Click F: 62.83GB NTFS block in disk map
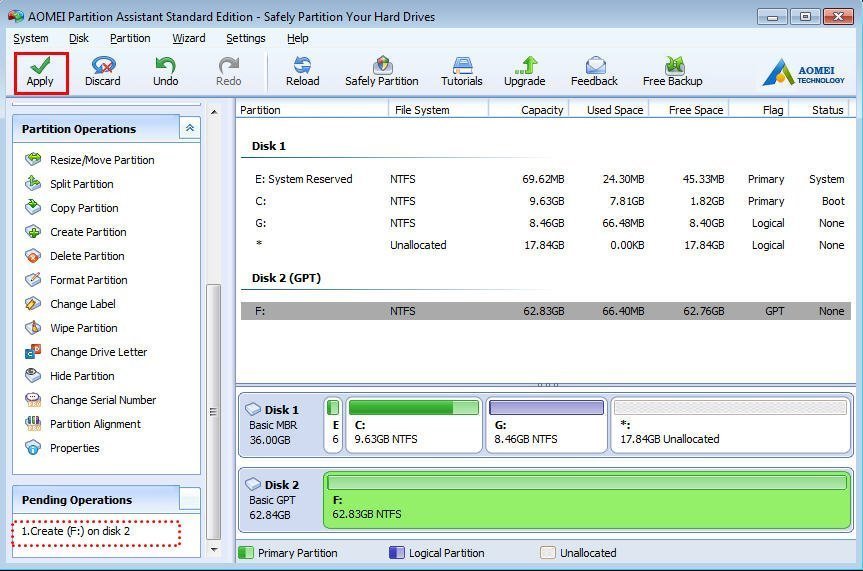Screen dimensions: 863x571 (x=587, y=499)
